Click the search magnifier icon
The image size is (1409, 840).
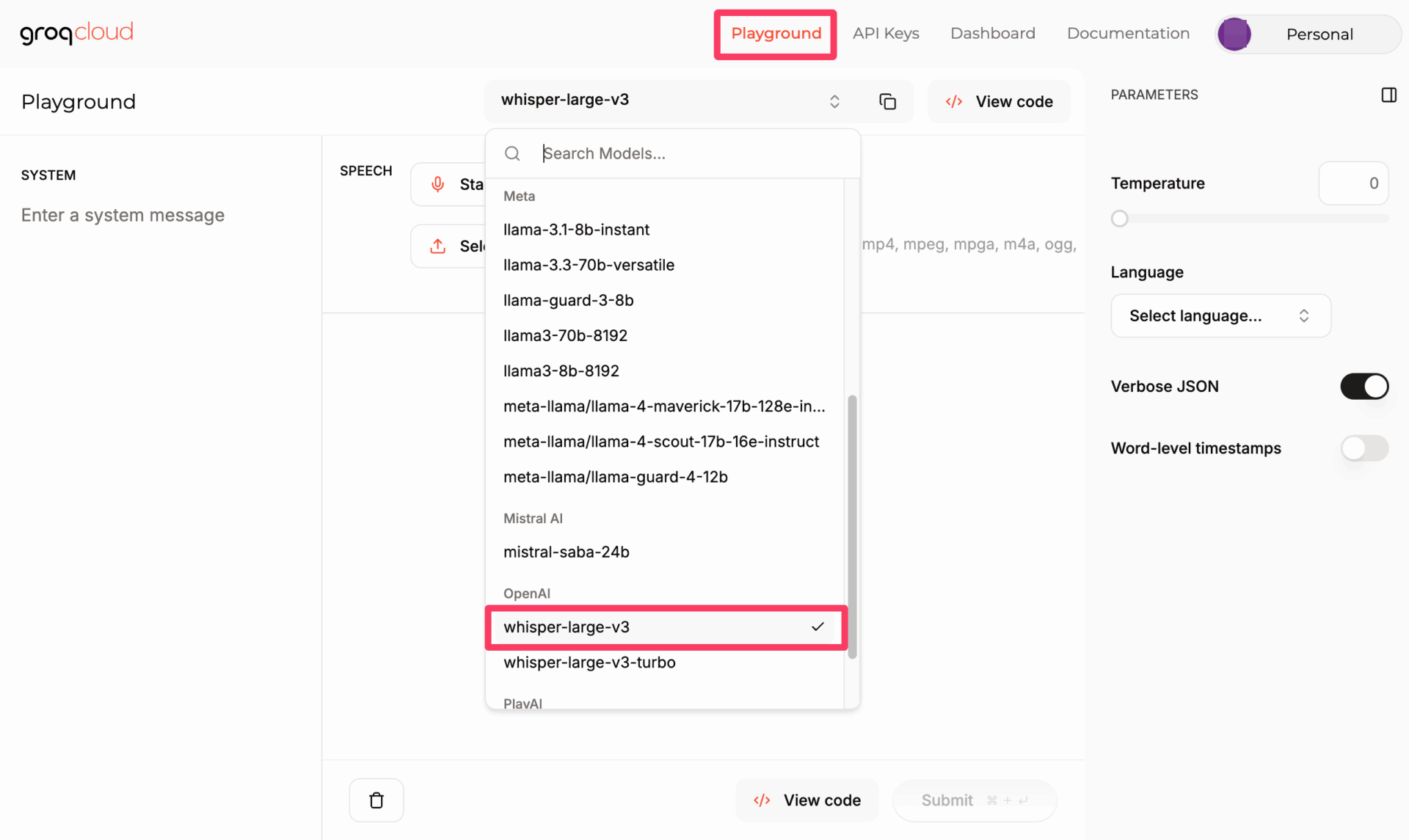[x=512, y=153]
